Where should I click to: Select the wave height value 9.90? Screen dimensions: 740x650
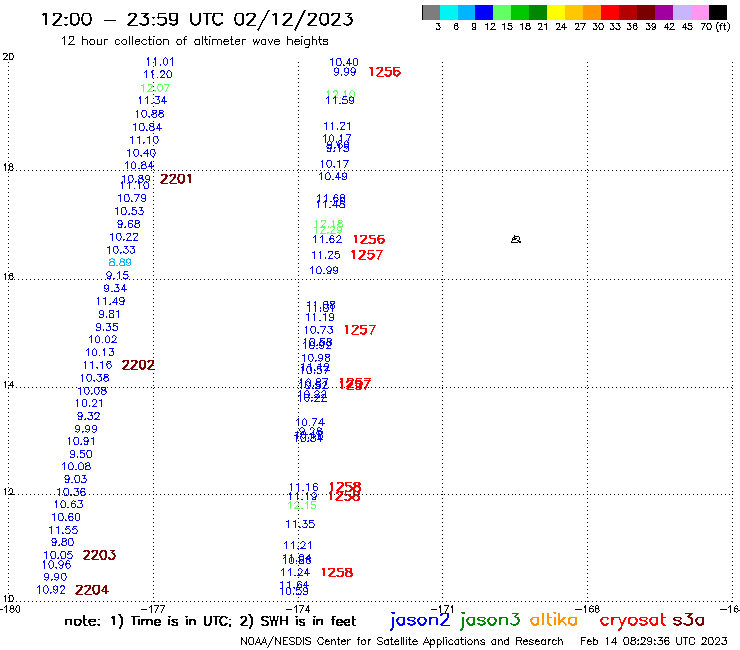click(55, 577)
